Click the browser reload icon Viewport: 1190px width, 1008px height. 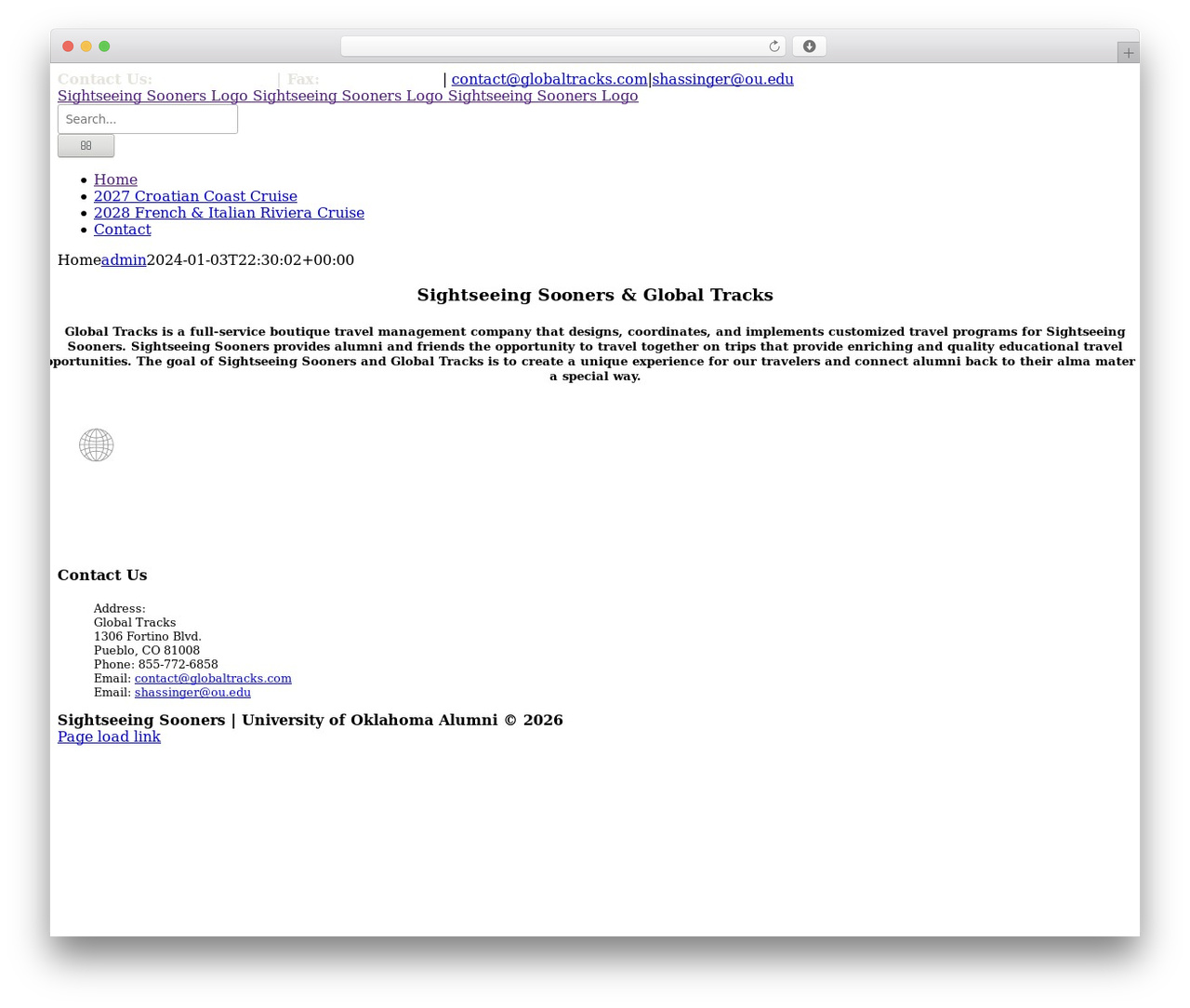773,46
